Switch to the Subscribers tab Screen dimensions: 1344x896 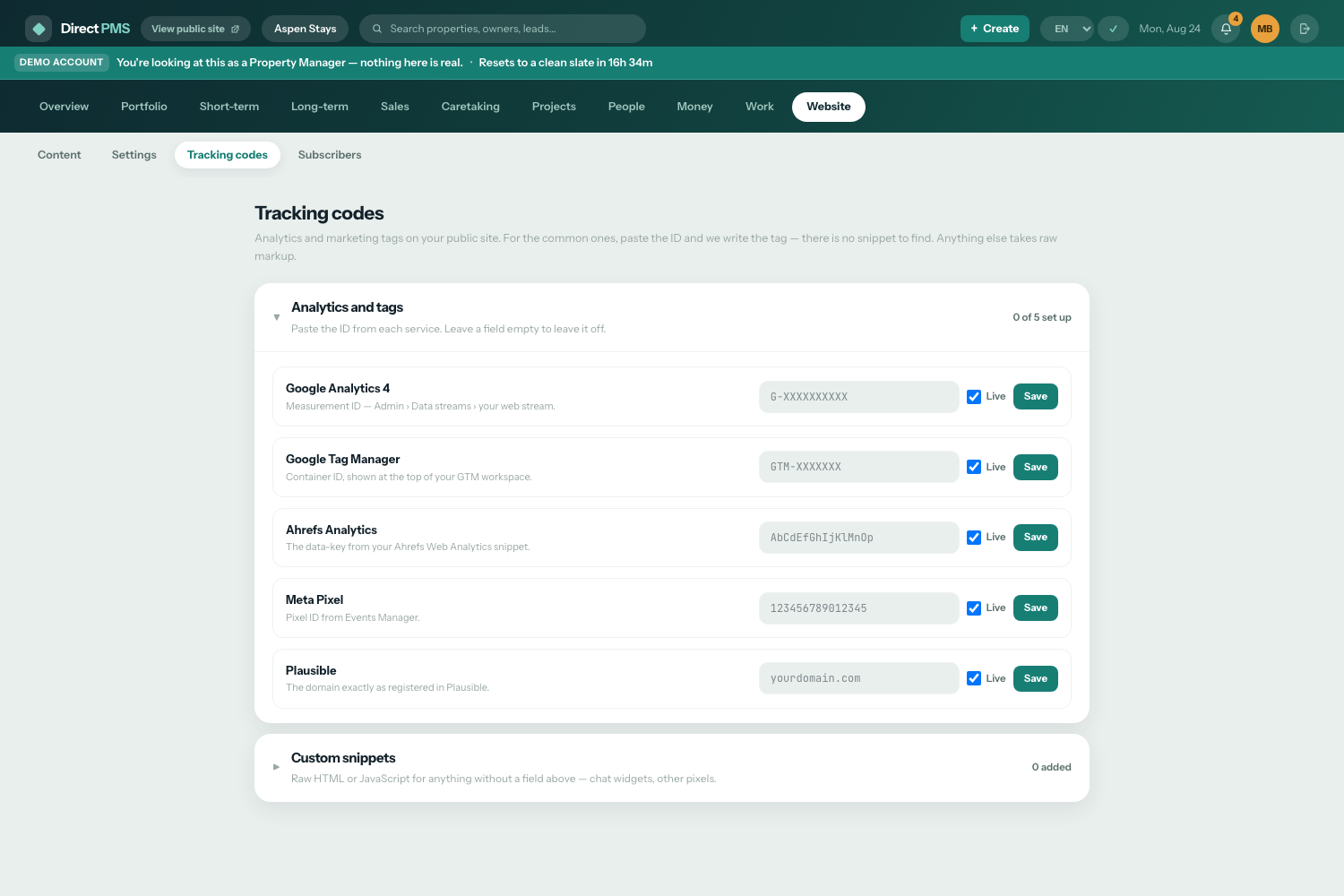point(330,155)
